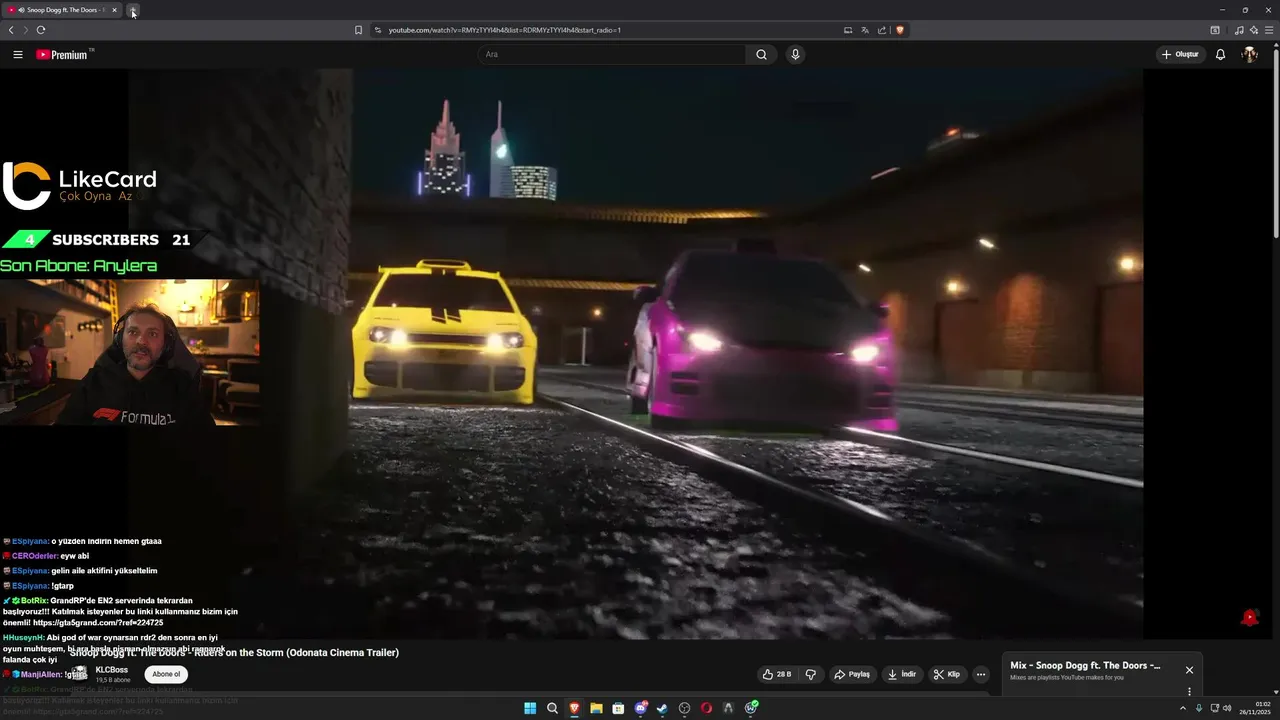Open File Explorer from the taskbar

596,708
